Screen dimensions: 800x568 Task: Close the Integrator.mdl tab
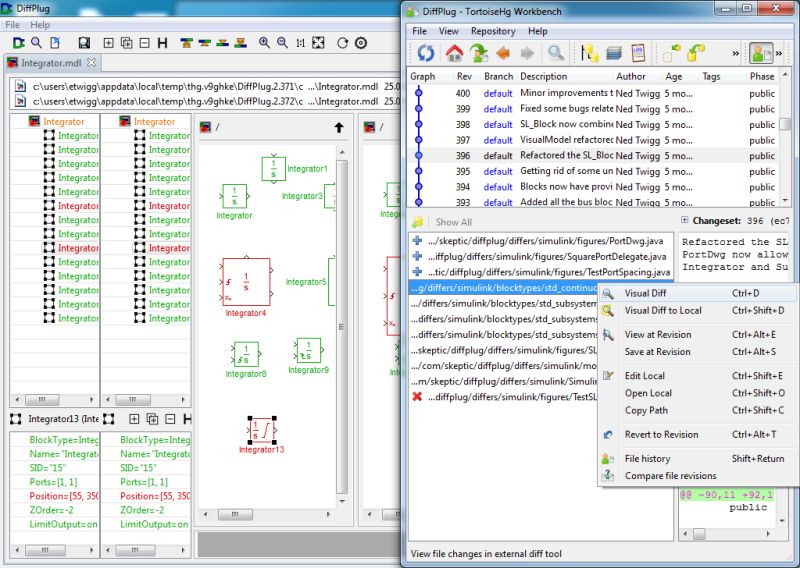tap(91, 62)
